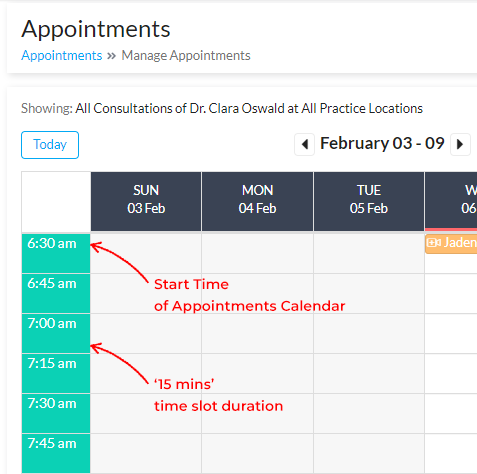Select Sunday 7:45 am empty slot

[146, 453]
